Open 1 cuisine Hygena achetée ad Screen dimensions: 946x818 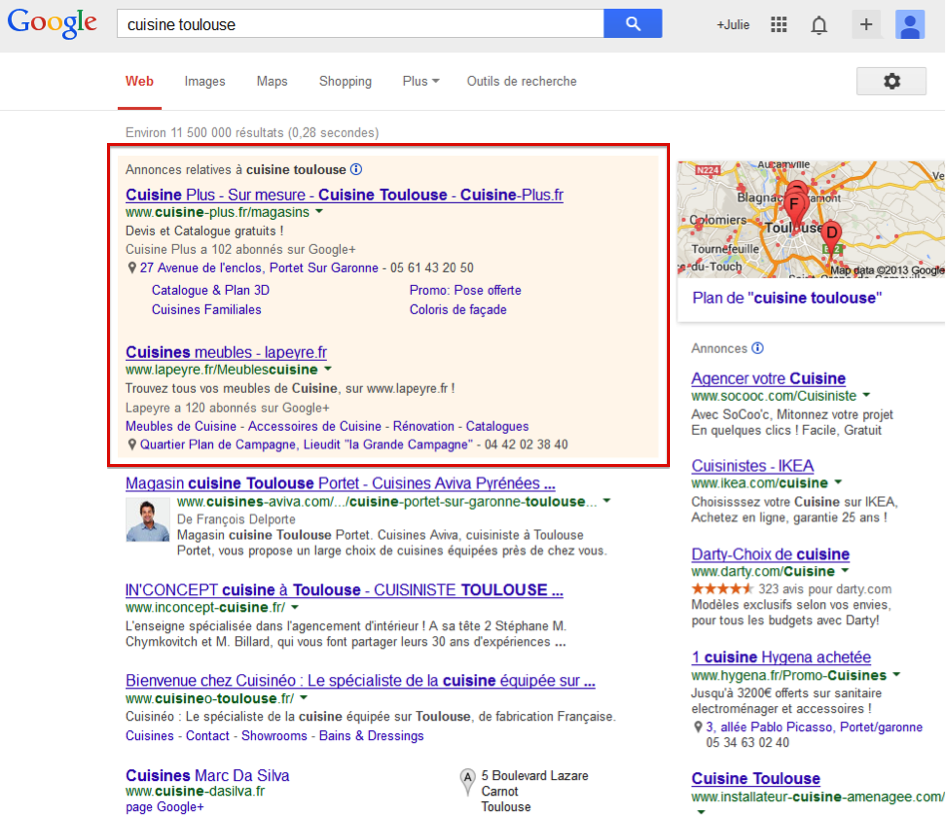click(781, 657)
